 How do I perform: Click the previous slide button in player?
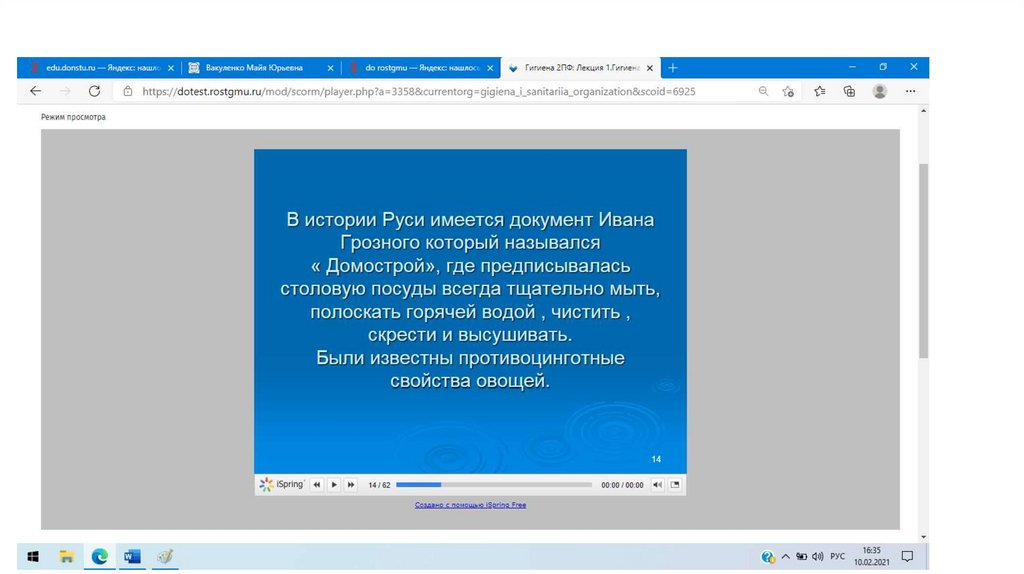pyautogui.click(x=317, y=485)
